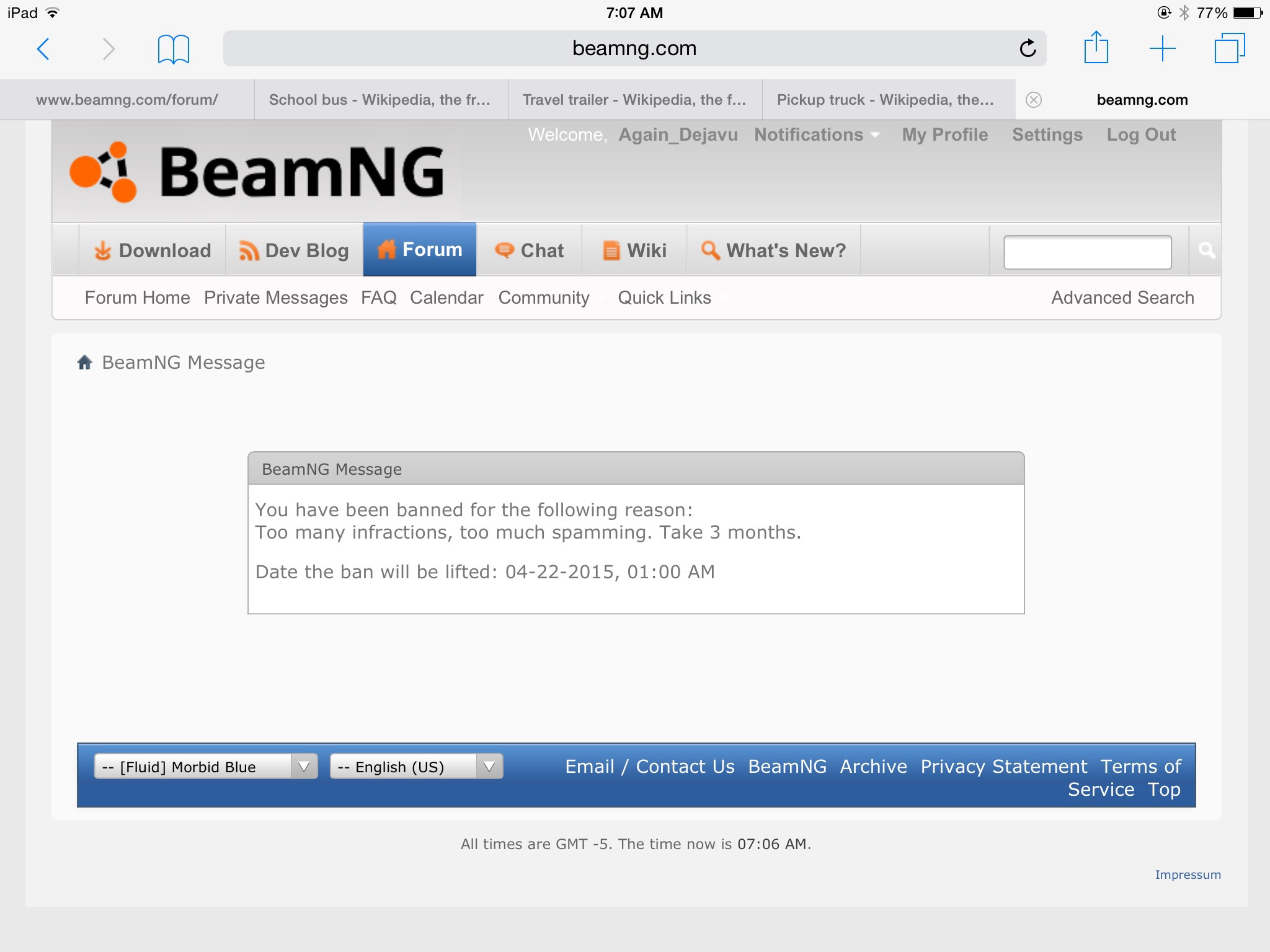Reload the page with the refresh icon
Screen dimensions: 1270x952
click(x=1028, y=48)
